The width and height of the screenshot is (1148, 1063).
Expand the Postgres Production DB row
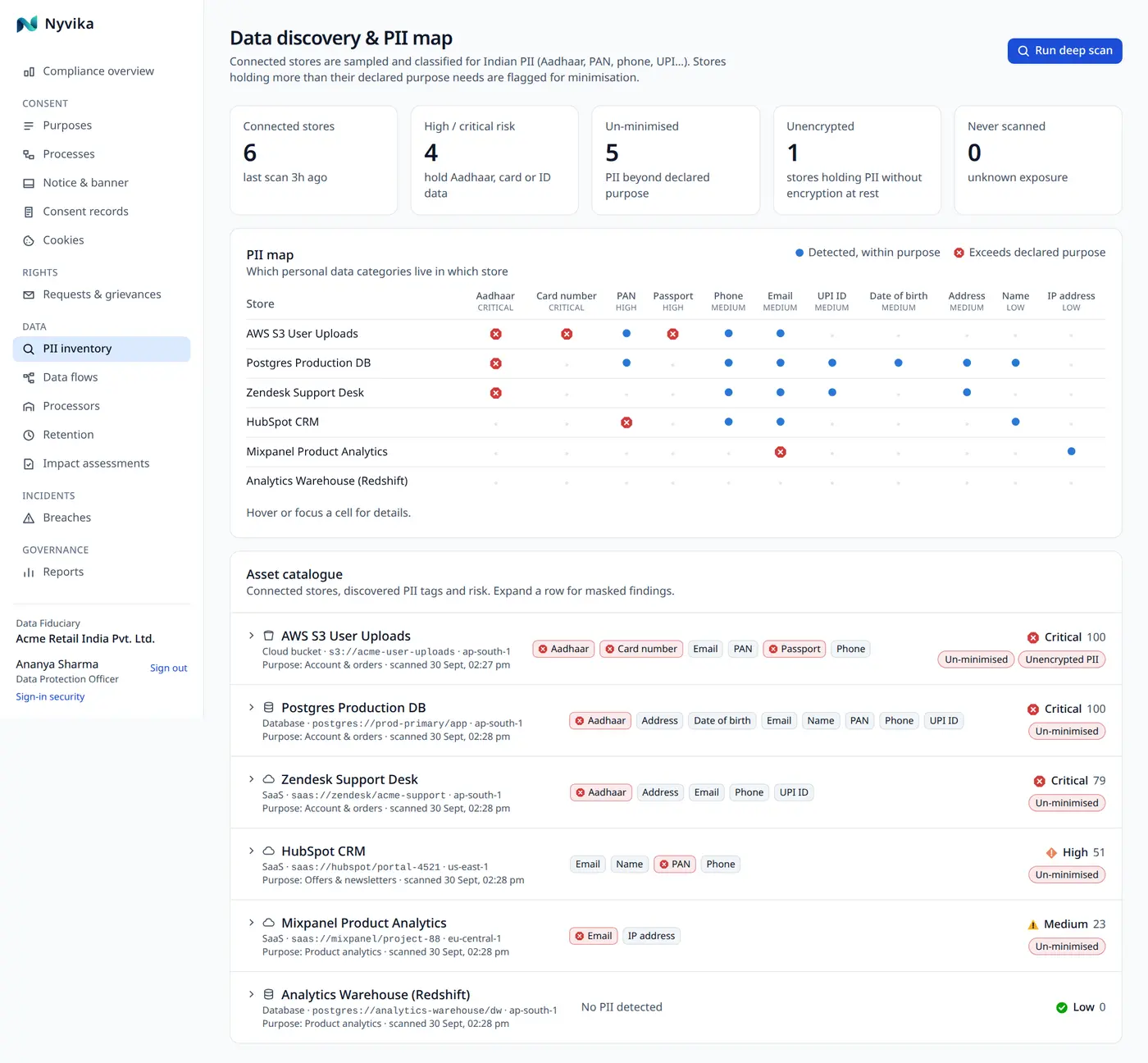pyautogui.click(x=252, y=707)
